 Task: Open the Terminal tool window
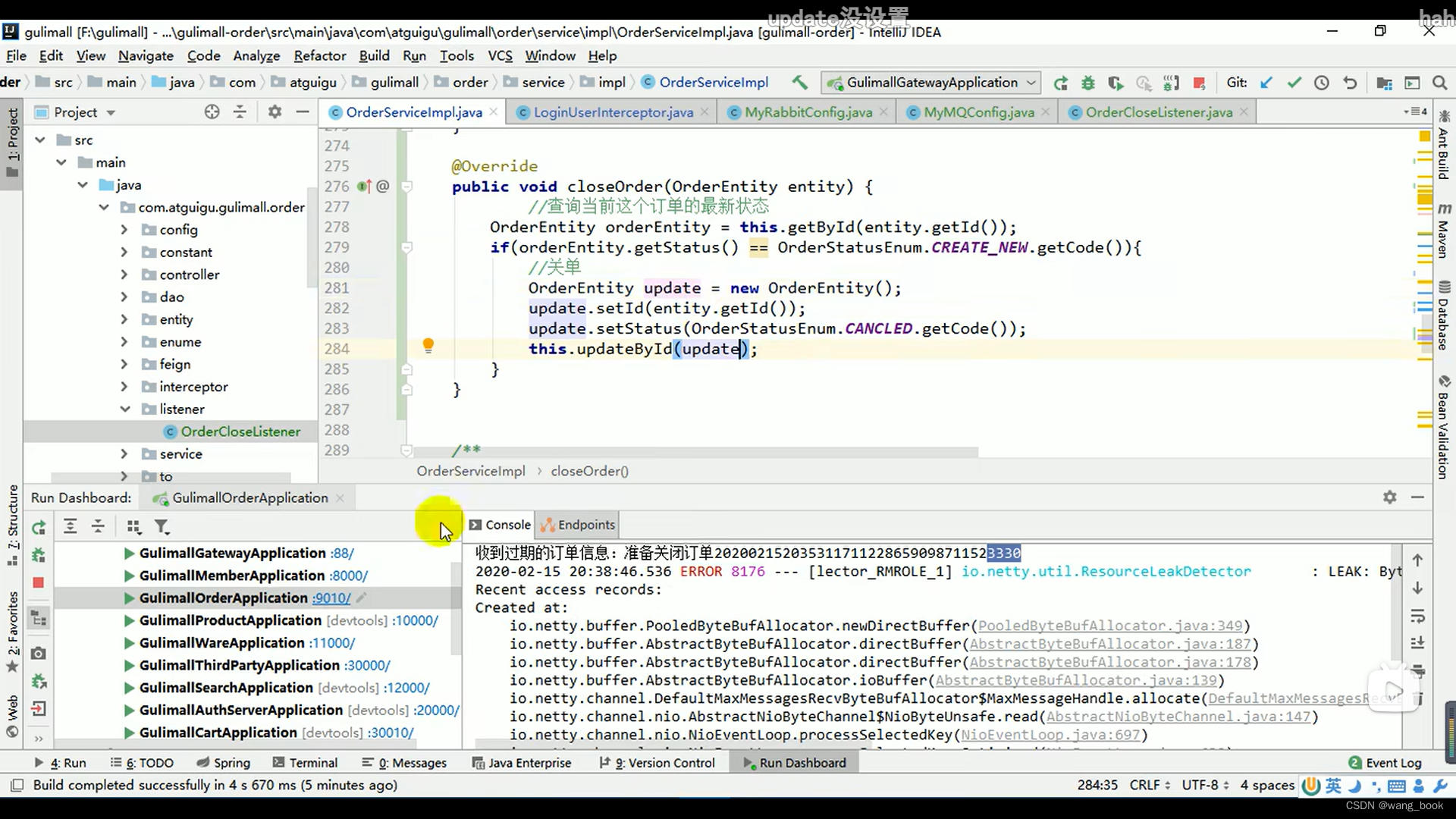pyautogui.click(x=305, y=763)
